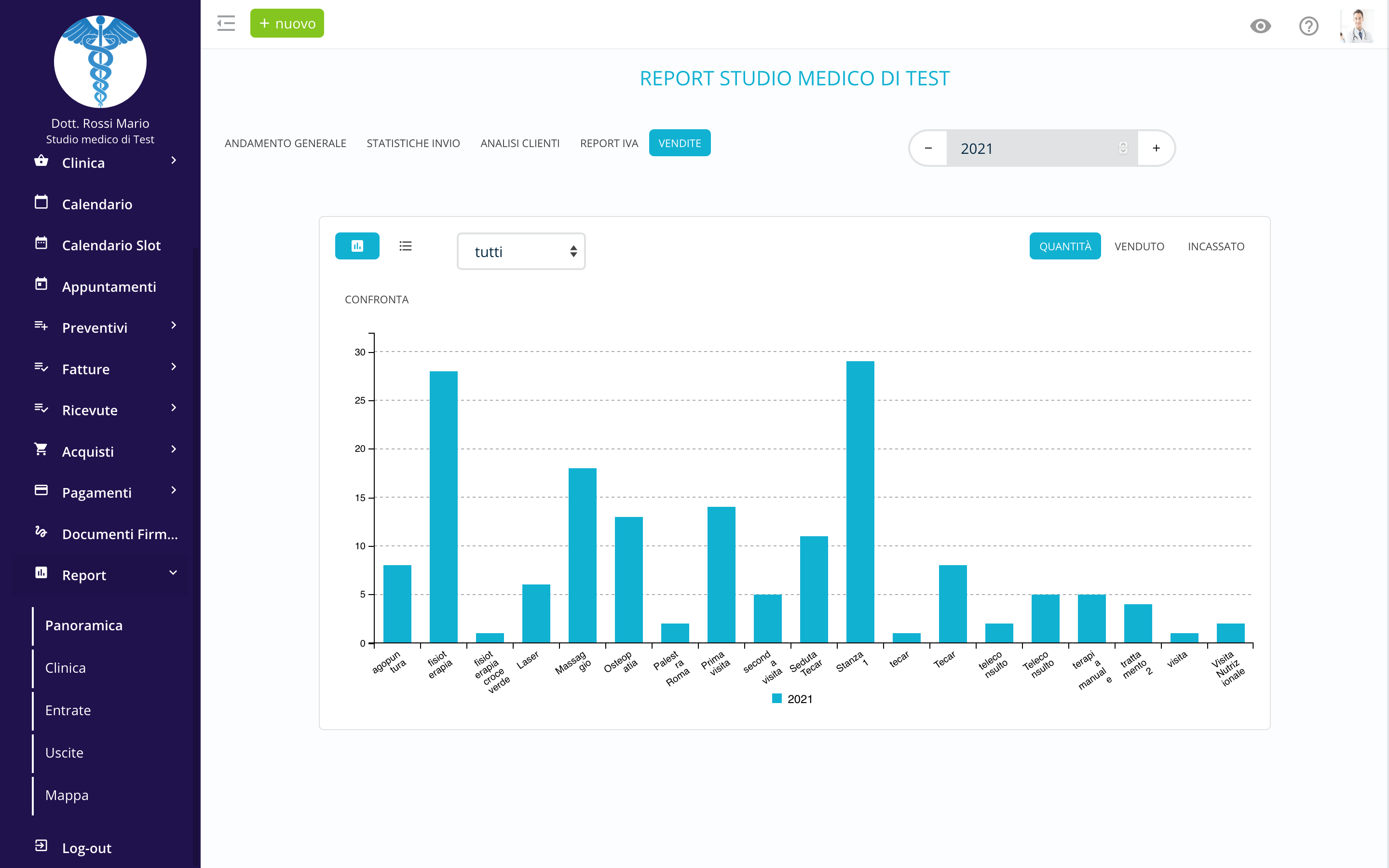Open Calendario Slot from the sidebar
The width and height of the screenshot is (1389, 868).
(x=111, y=245)
